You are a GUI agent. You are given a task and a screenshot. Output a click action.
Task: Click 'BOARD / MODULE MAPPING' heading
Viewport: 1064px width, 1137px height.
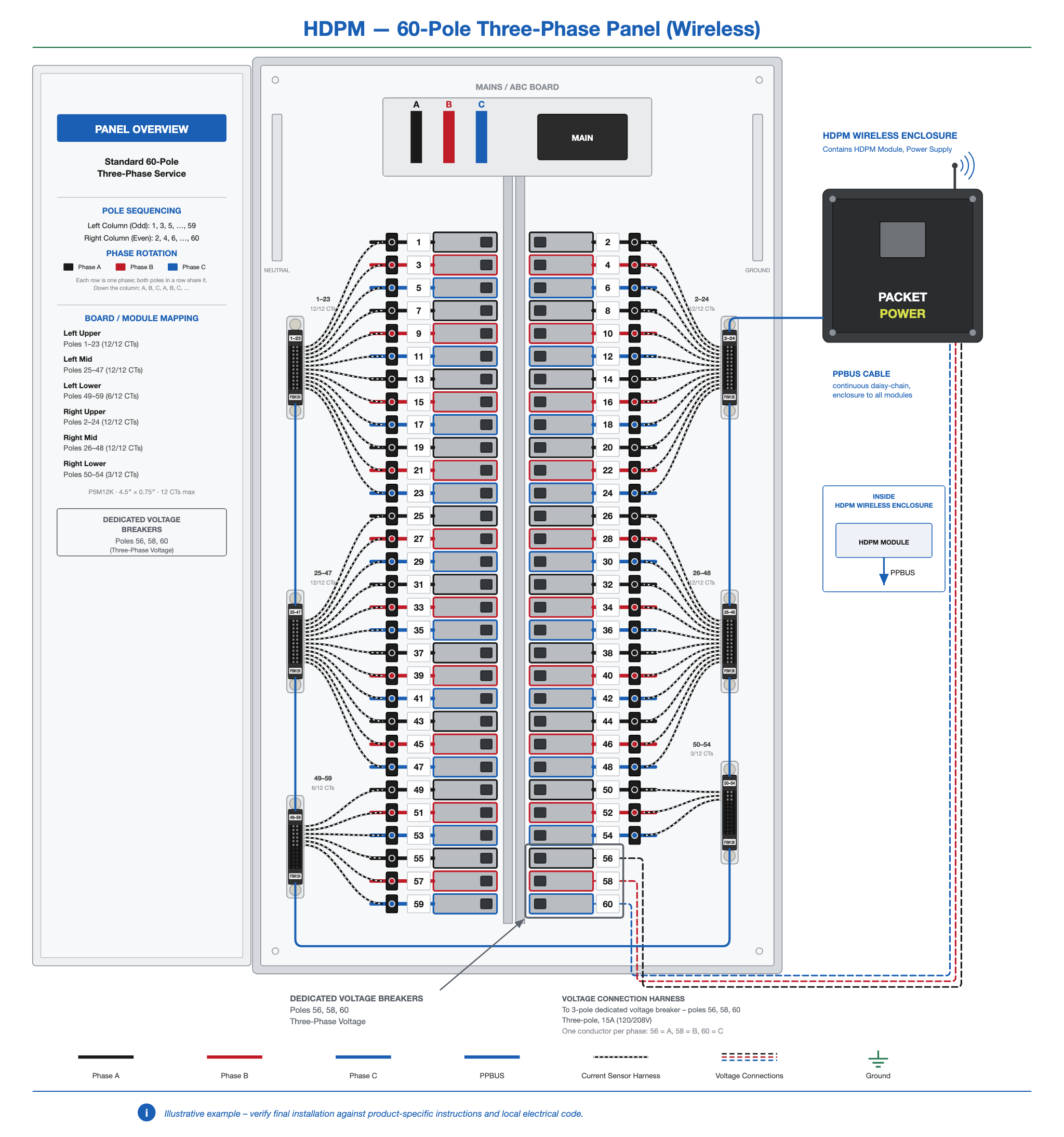(142, 318)
